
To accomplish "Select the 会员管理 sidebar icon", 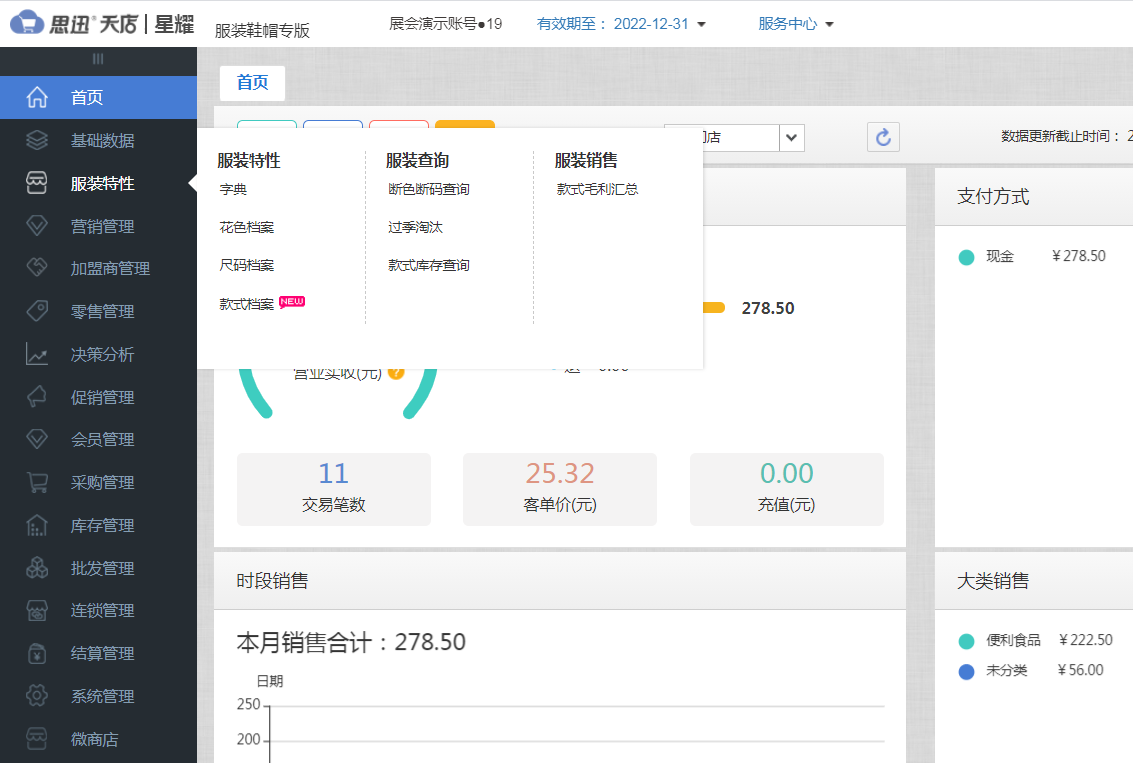I will pyautogui.click(x=37, y=439).
